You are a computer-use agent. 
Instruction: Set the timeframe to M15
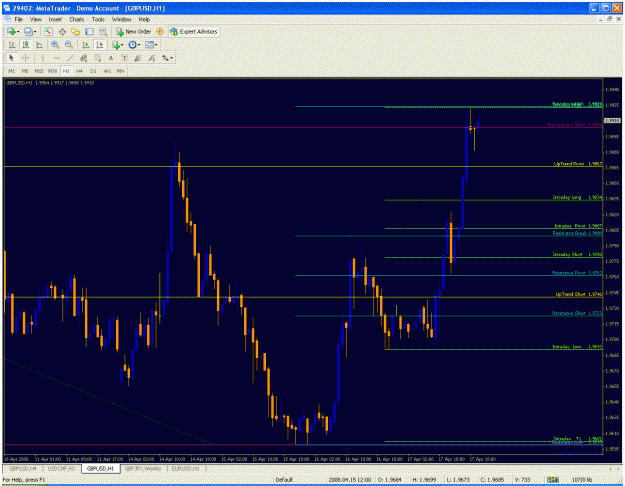[x=39, y=71]
